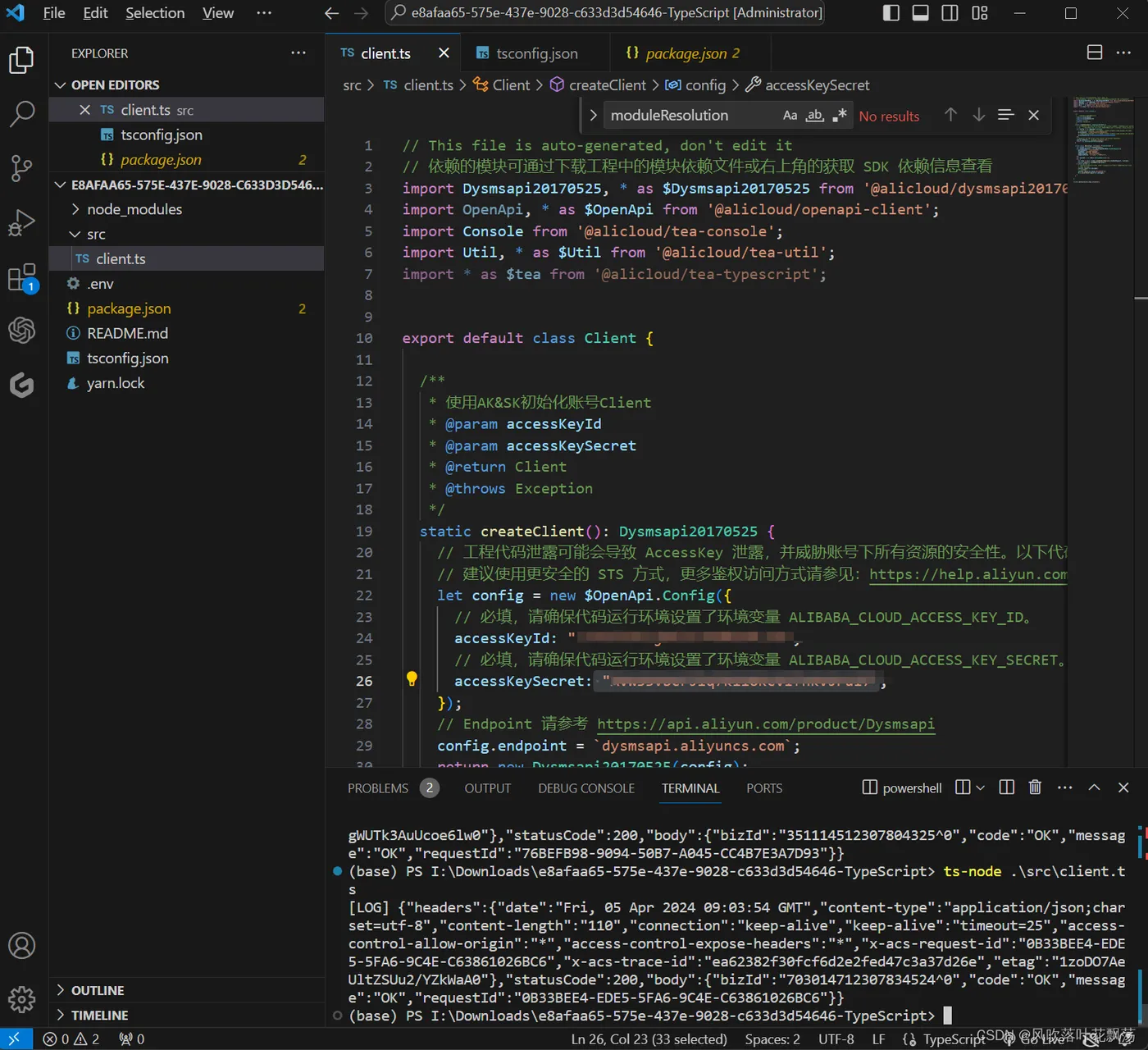Toggle Use Regular Expression in find
Image resolution: width=1148 pixels, height=1050 pixels.
coord(839,116)
